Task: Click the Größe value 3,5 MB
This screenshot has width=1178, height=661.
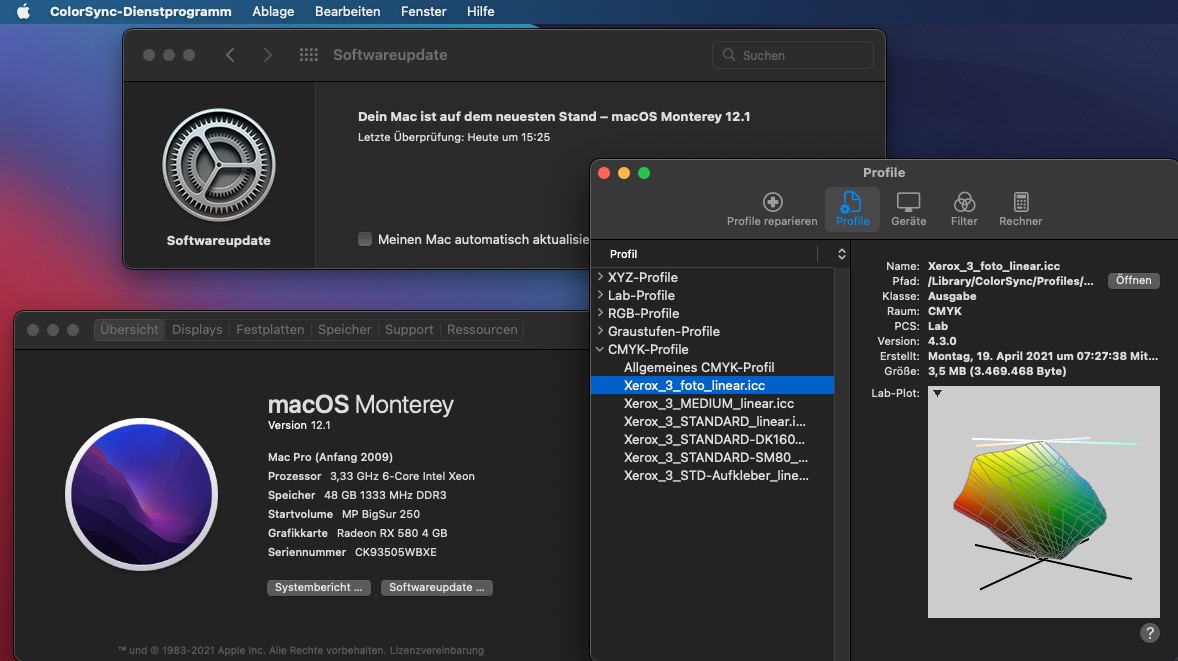Action: click(x=997, y=371)
